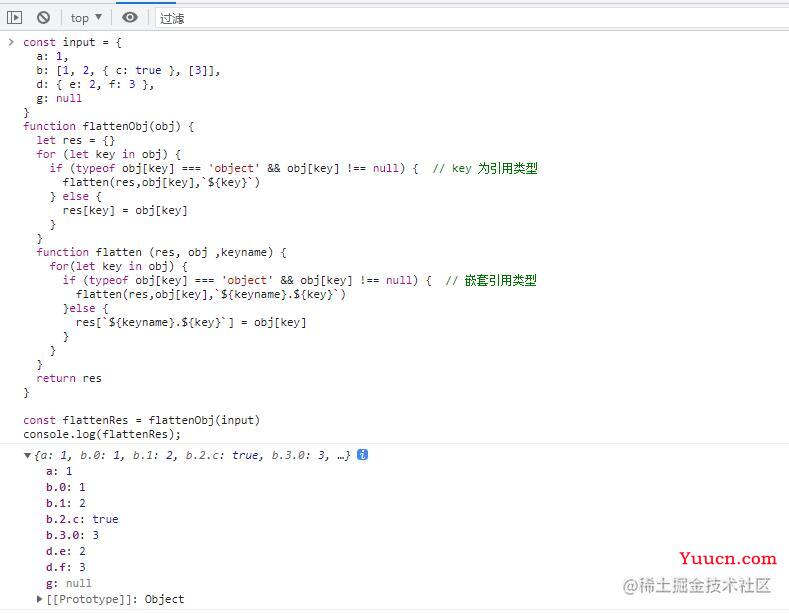Screen dimensions: 789x613
Task: Click the comment // key 为引用类型
Action: click(x=485, y=168)
